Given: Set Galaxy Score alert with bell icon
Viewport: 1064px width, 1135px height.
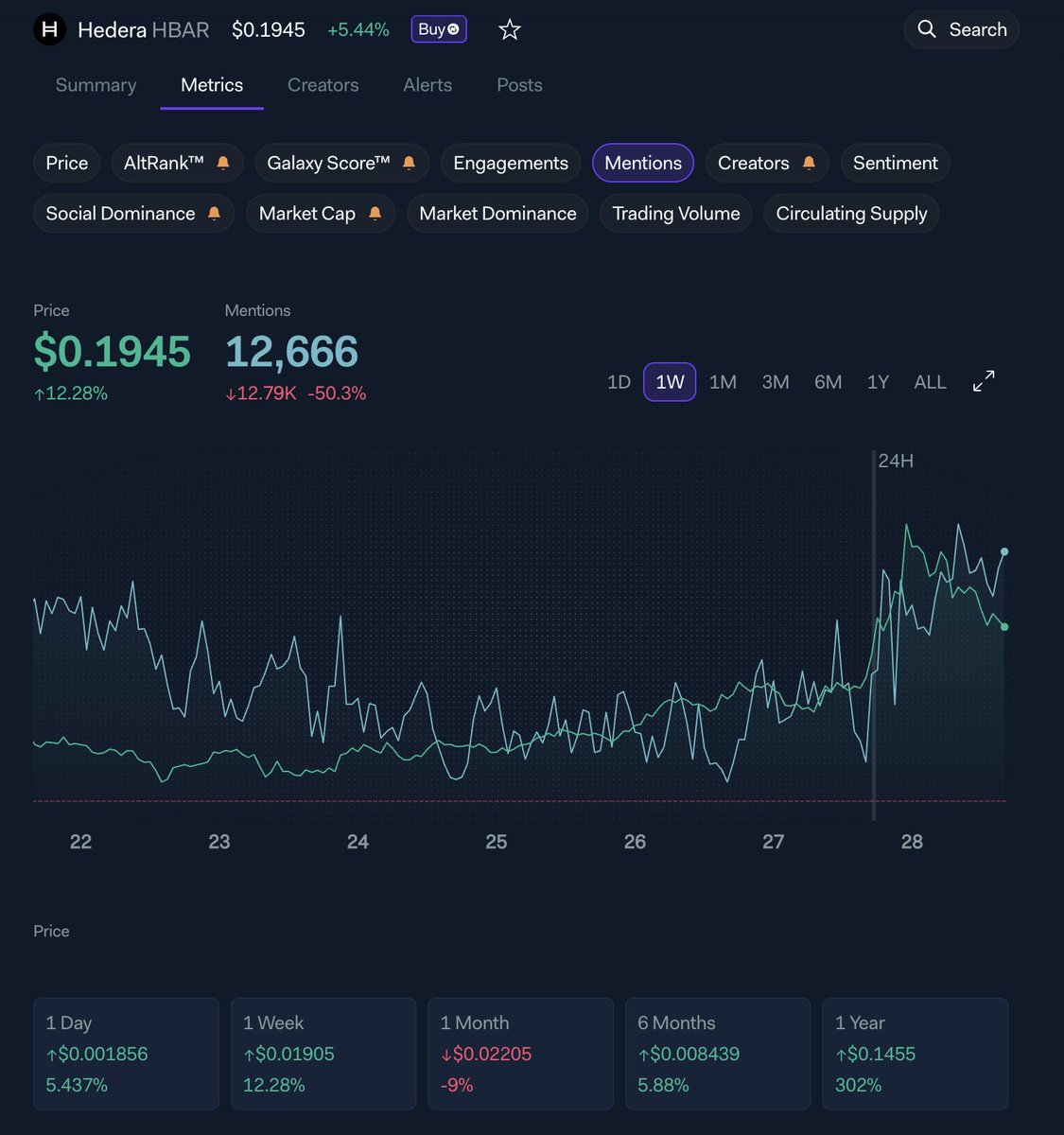Looking at the screenshot, I should click(x=409, y=163).
